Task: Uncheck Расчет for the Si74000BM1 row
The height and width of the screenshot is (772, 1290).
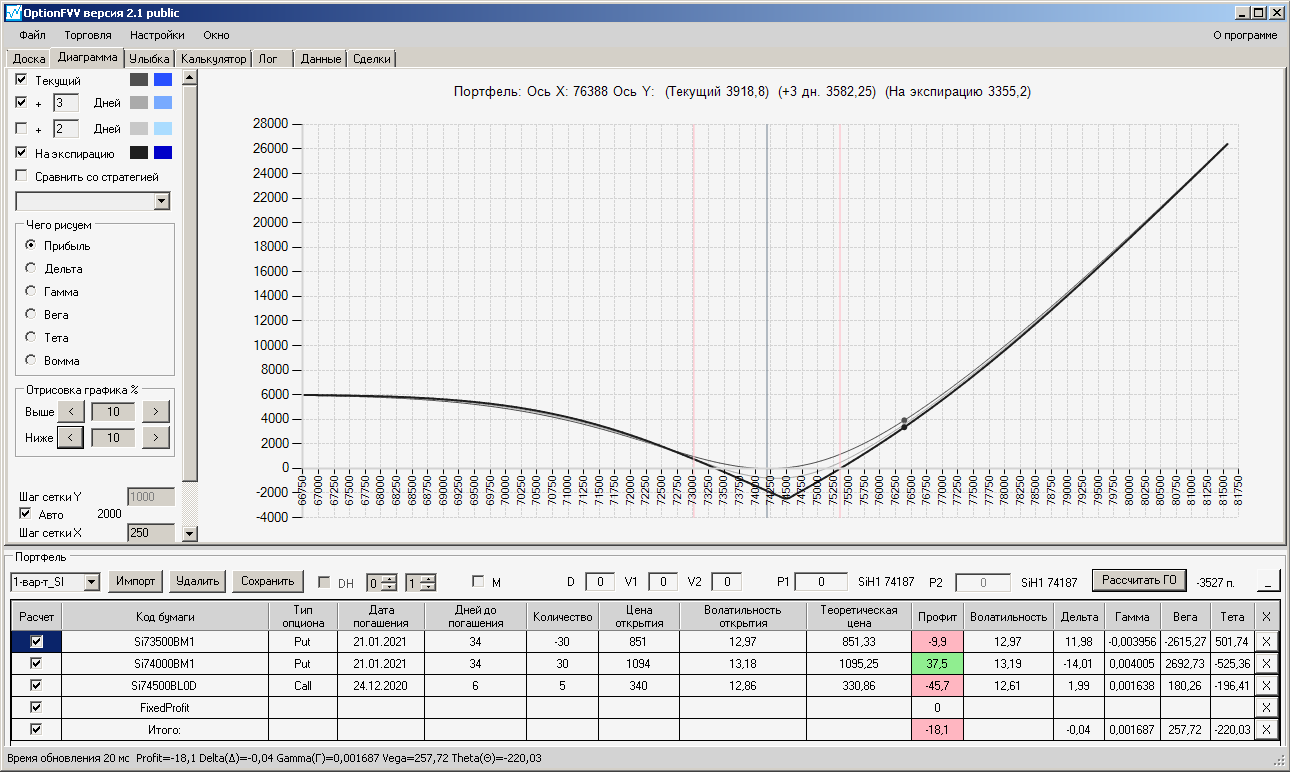Action: (37, 663)
